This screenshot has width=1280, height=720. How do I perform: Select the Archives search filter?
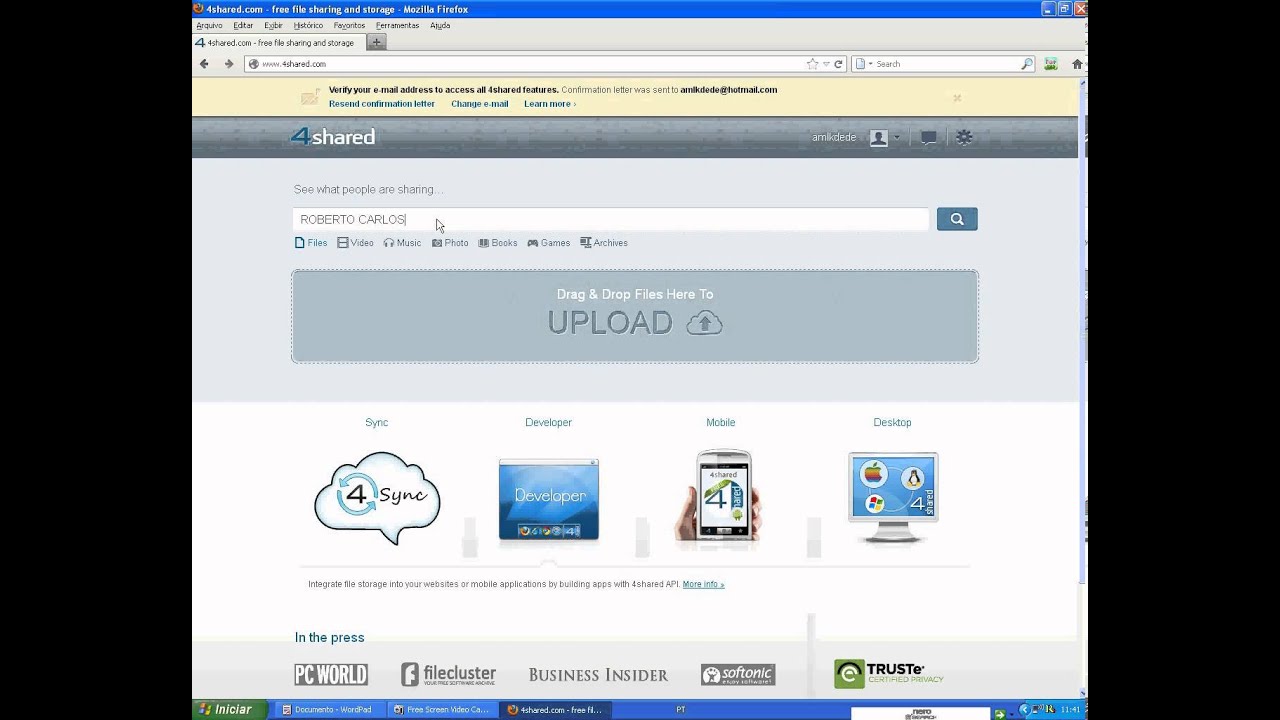pos(604,243)
